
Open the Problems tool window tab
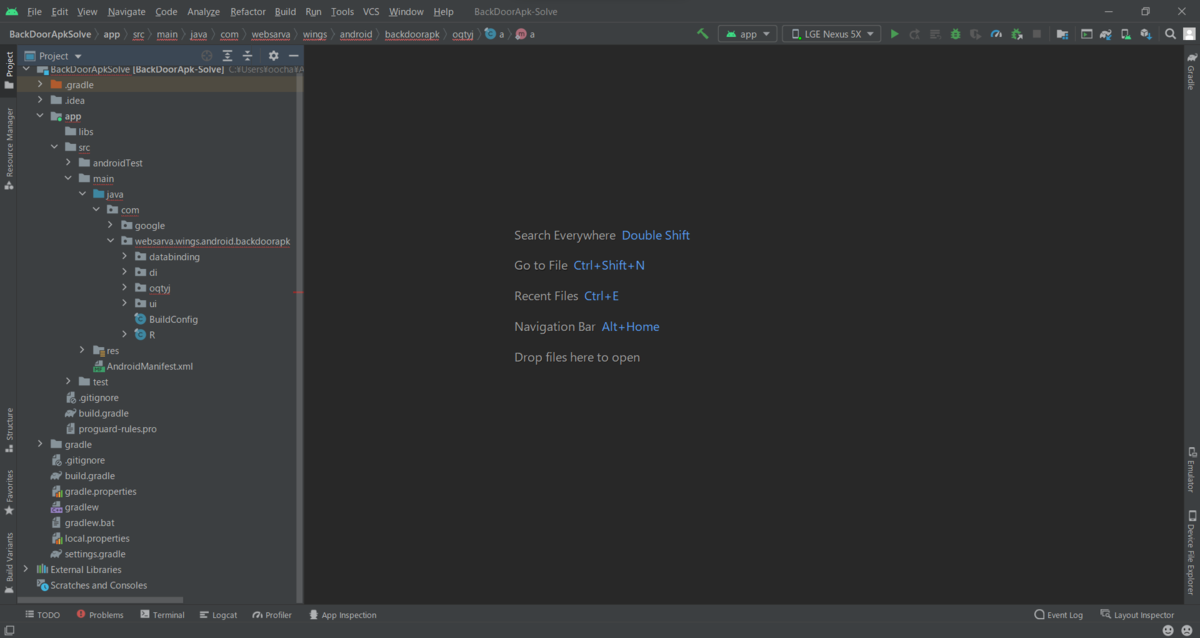pyautogui.click(x=100, y=615)
